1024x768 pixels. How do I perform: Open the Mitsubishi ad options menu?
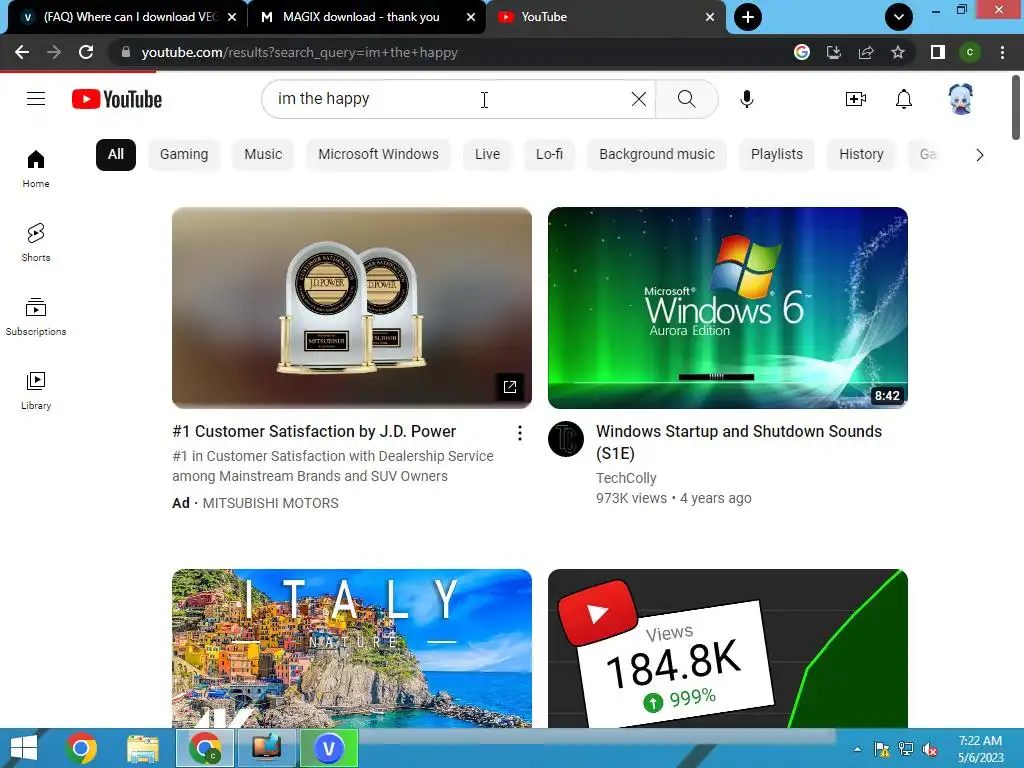520,433
